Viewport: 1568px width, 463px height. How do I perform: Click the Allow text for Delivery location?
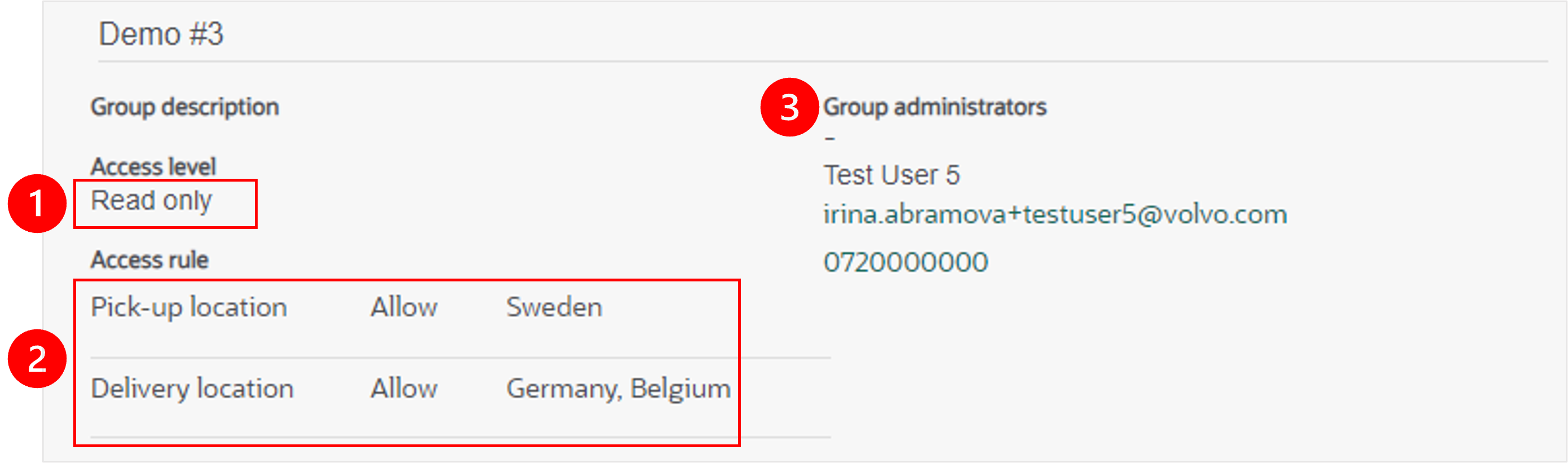point(404,389)
